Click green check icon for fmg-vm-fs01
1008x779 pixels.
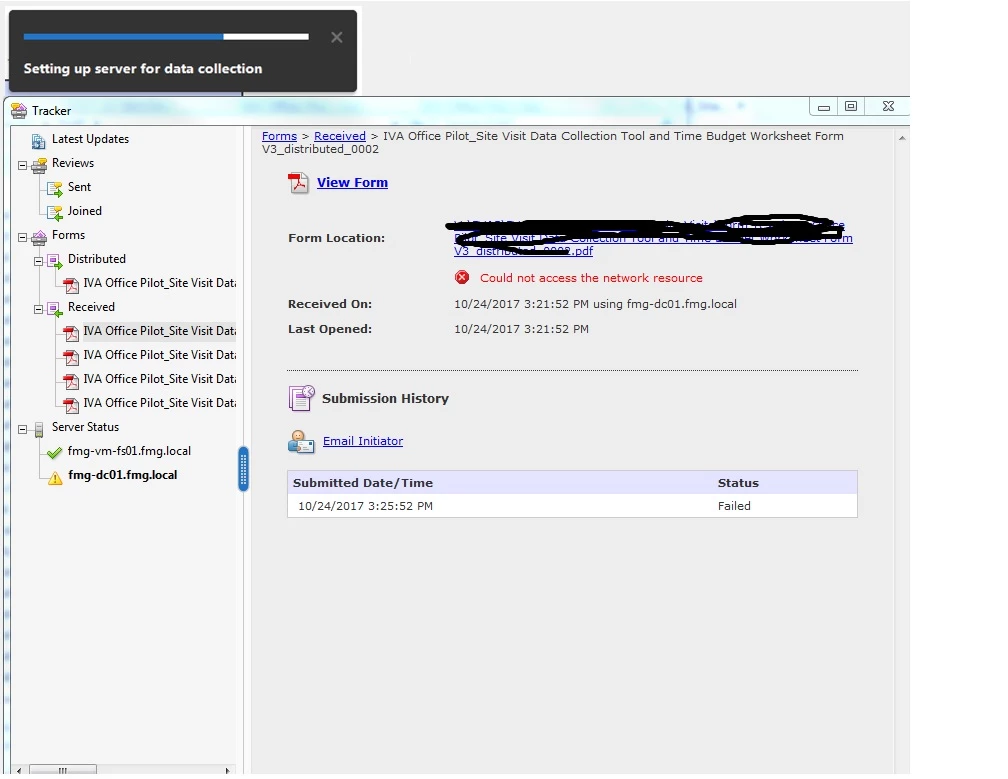click(55, 453)
